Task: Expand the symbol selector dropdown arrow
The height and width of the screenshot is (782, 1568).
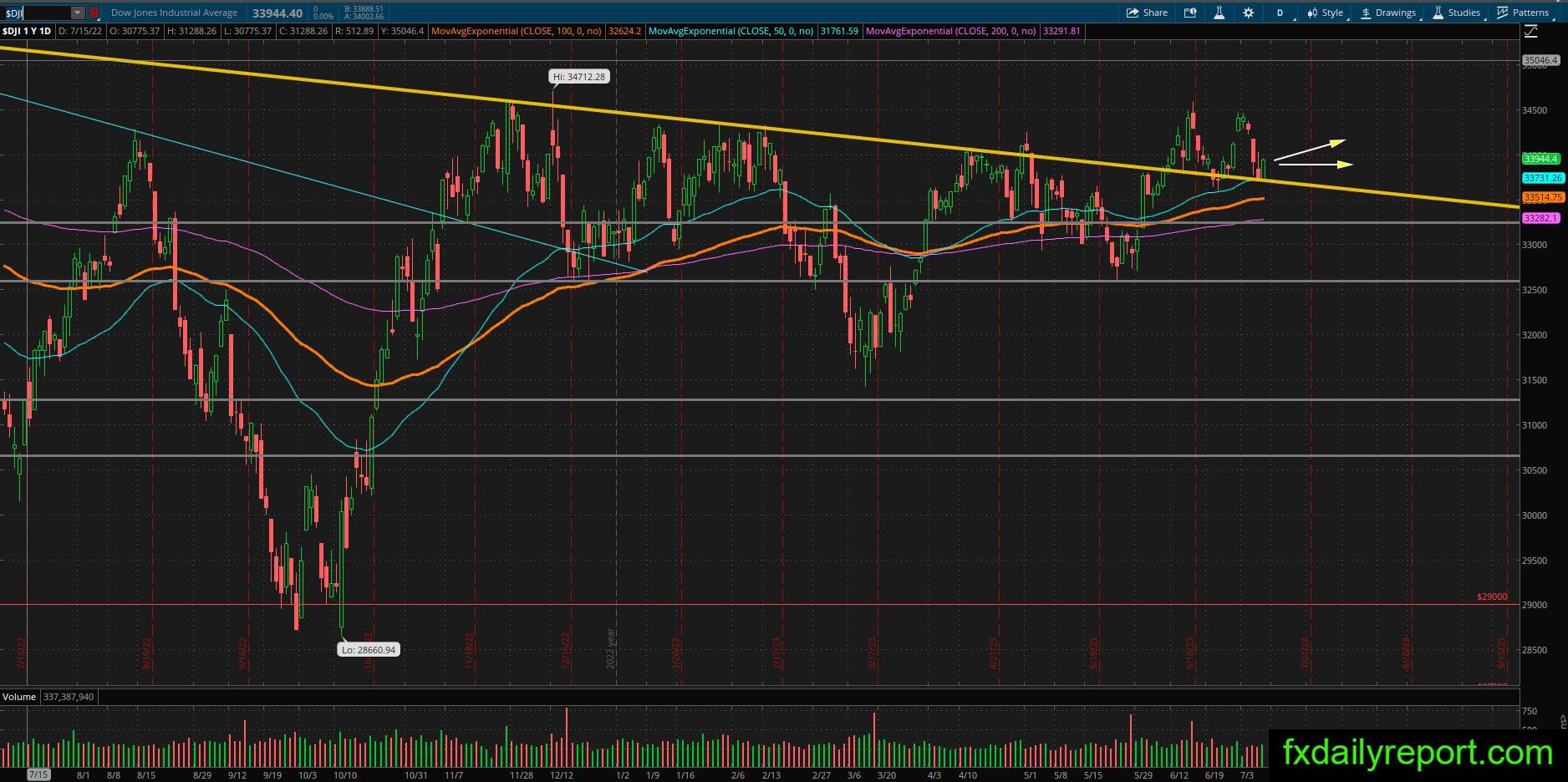Action: (78, 13)
